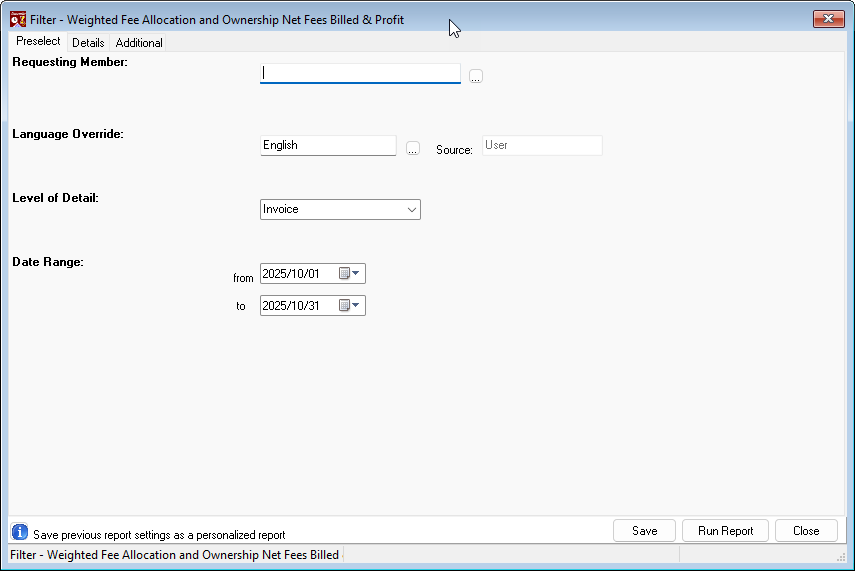Click the to date value 2025/10/31
The width and height of the screenshot is (855, 571).
(x=291, y=306)
